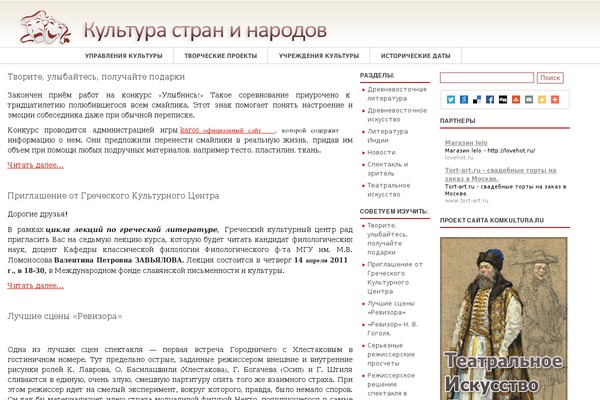The image size is (600, 400).
Task: Open the Серьезные режиссерские просчеты sidebar link
Action: [391, 354]
